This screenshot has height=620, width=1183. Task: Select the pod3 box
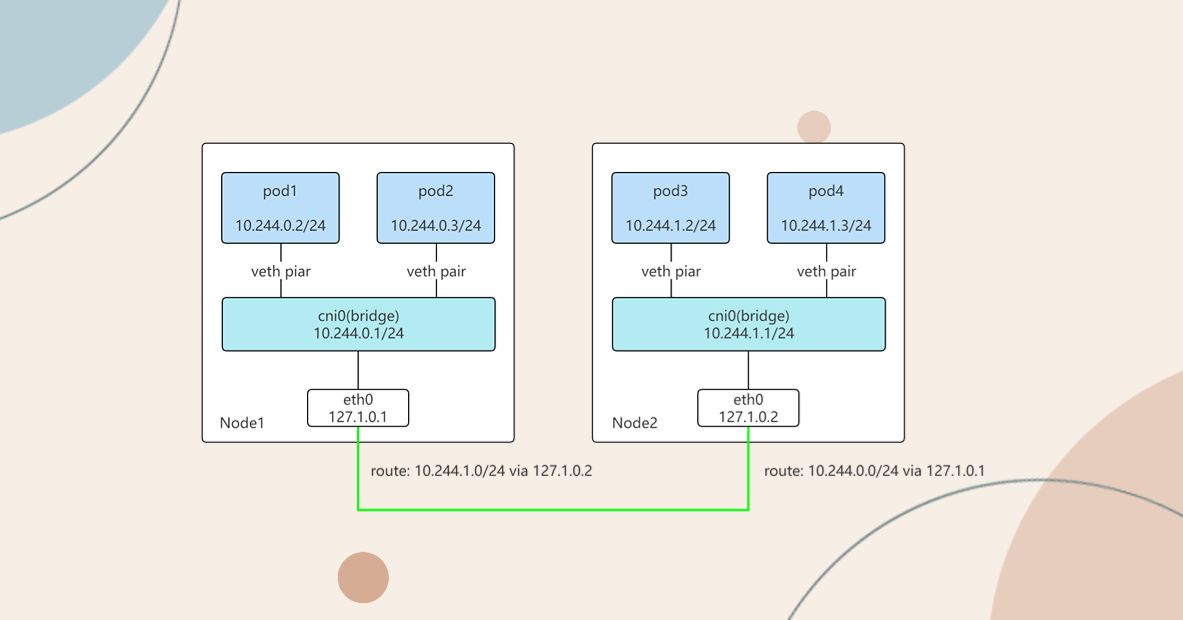coord(671,208)
